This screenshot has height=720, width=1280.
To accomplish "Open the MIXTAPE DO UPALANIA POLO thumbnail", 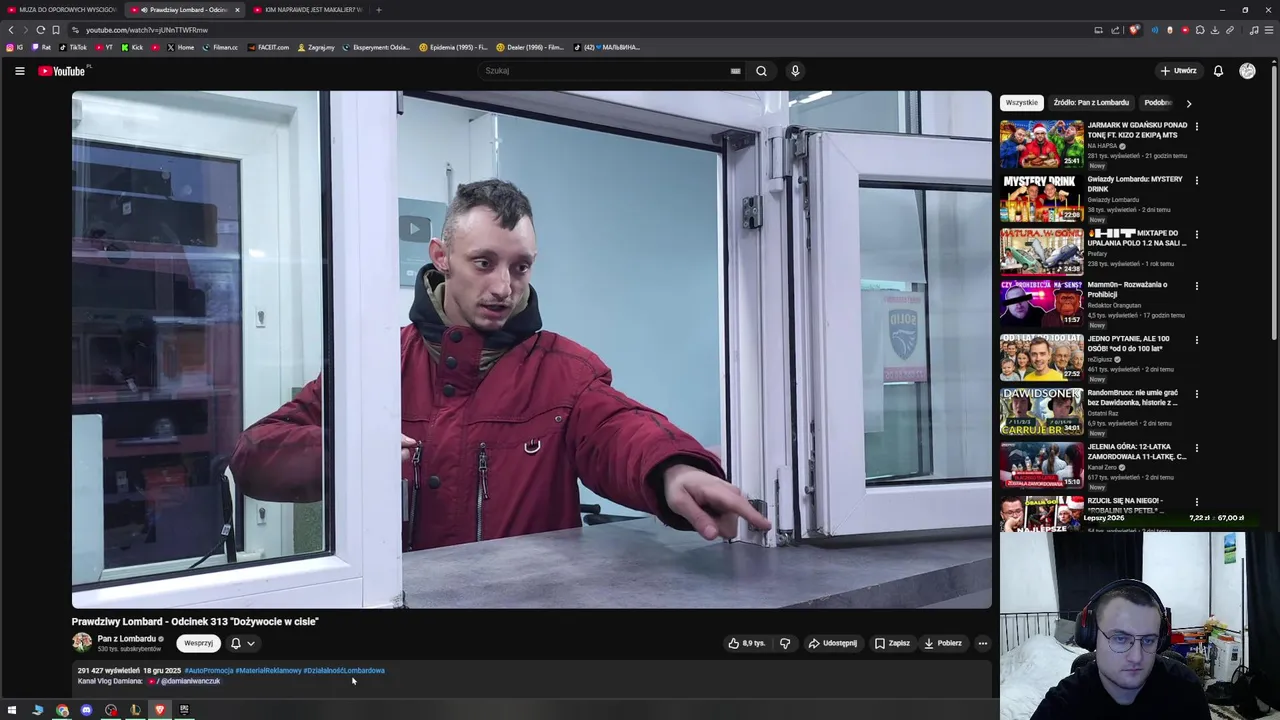I will [x=1042, y=252].
